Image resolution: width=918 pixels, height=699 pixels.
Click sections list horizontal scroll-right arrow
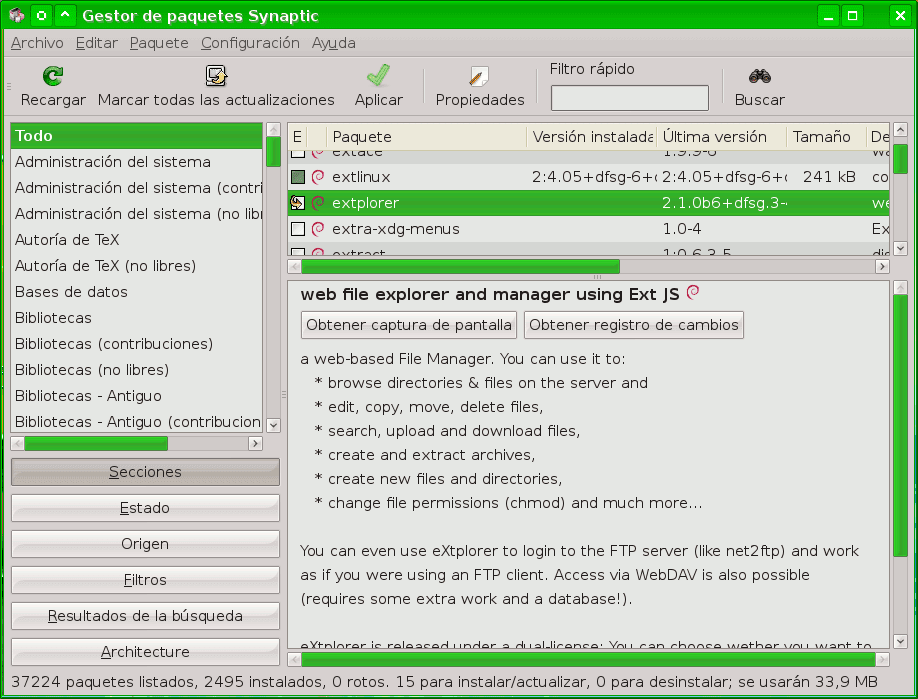coord(255,444)
